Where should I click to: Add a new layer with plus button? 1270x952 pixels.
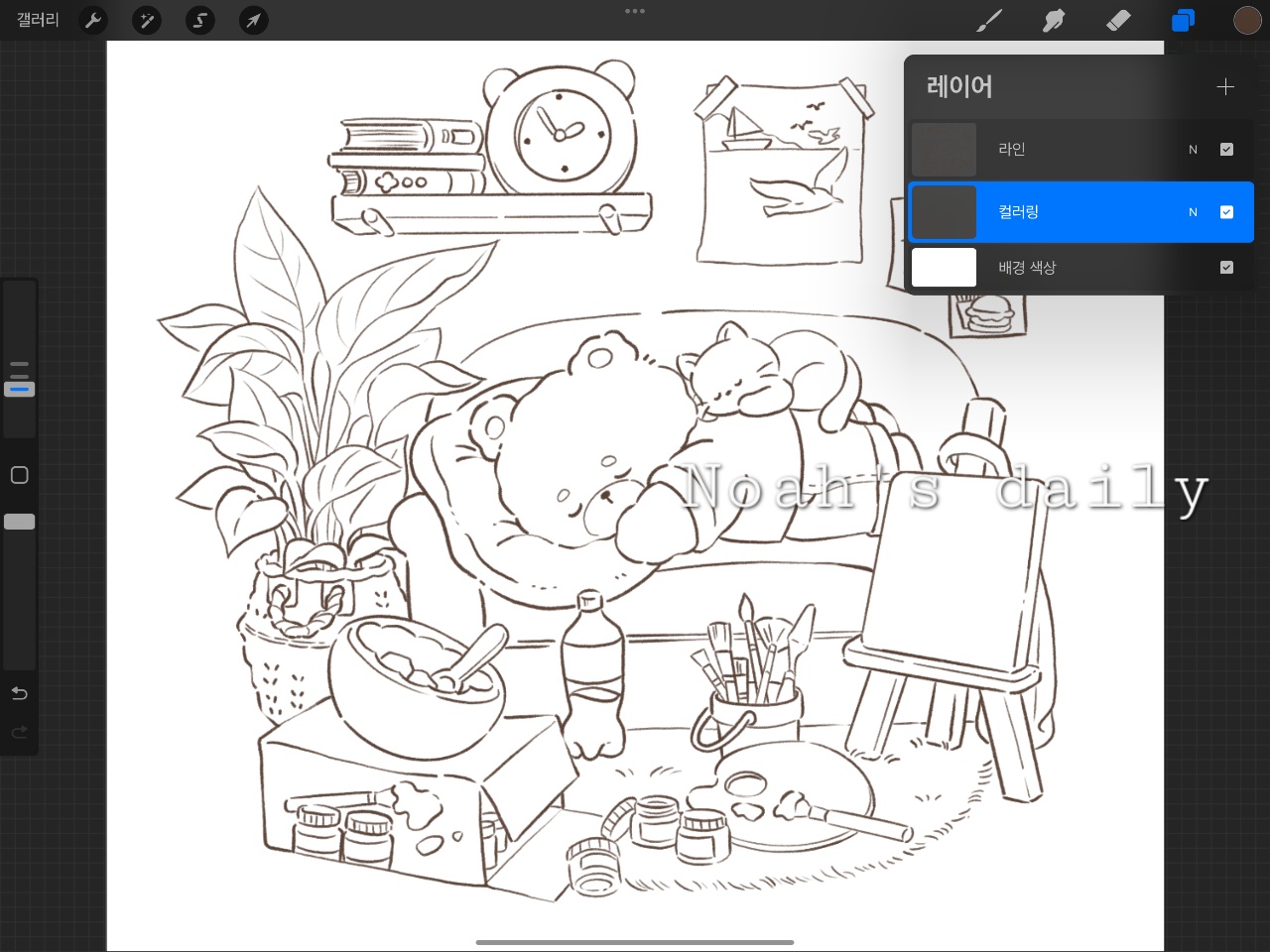pyautogui.click(x=1225, y=87)
